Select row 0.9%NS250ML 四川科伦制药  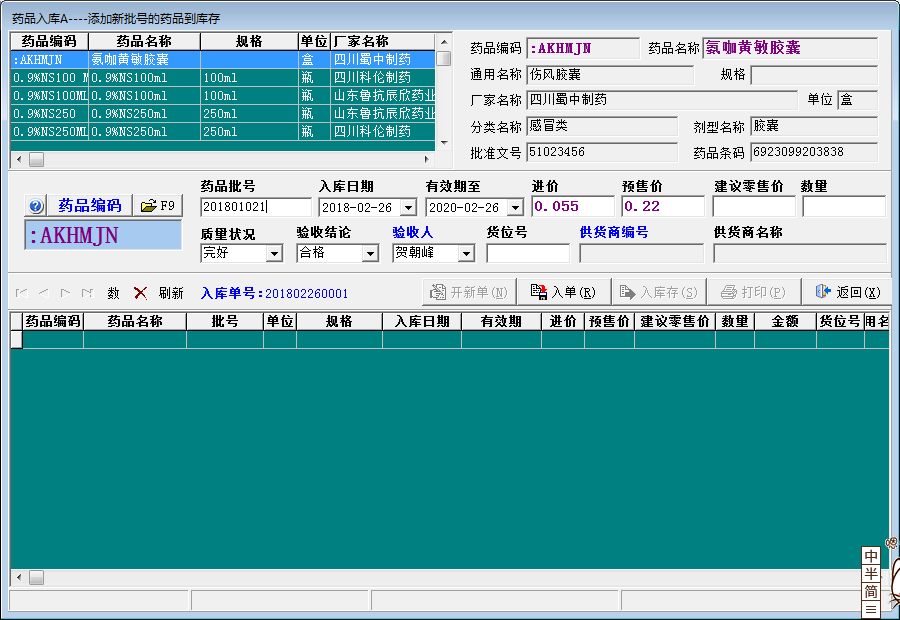223,131
